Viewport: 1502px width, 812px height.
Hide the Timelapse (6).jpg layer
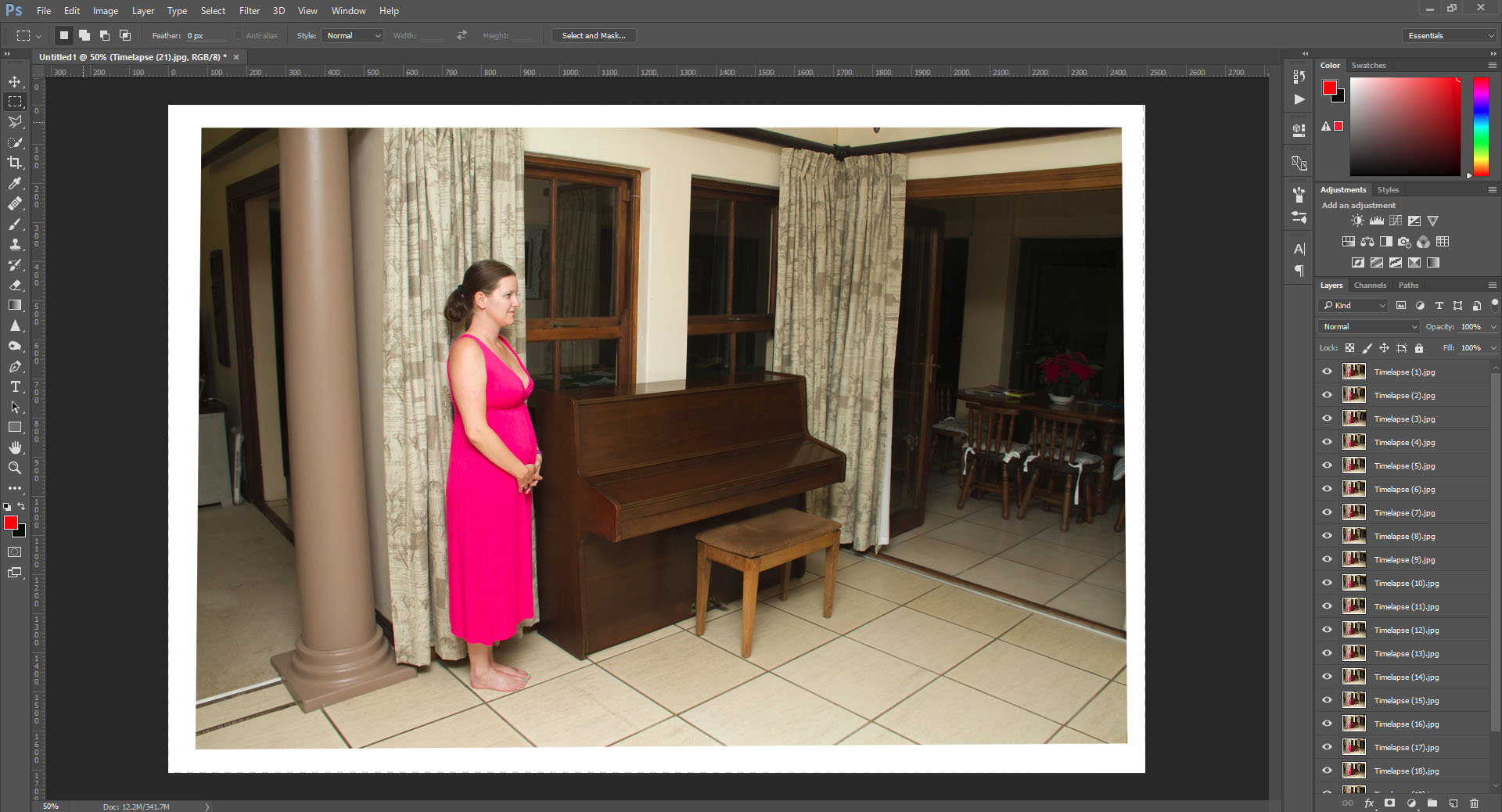click(x=1327, y=489)
